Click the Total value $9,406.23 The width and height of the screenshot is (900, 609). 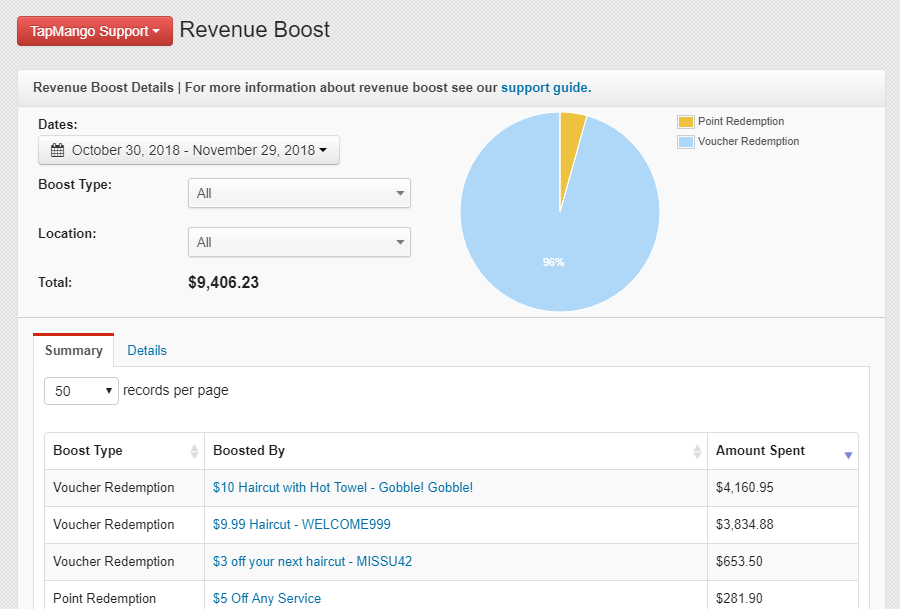tap(223, 282)
